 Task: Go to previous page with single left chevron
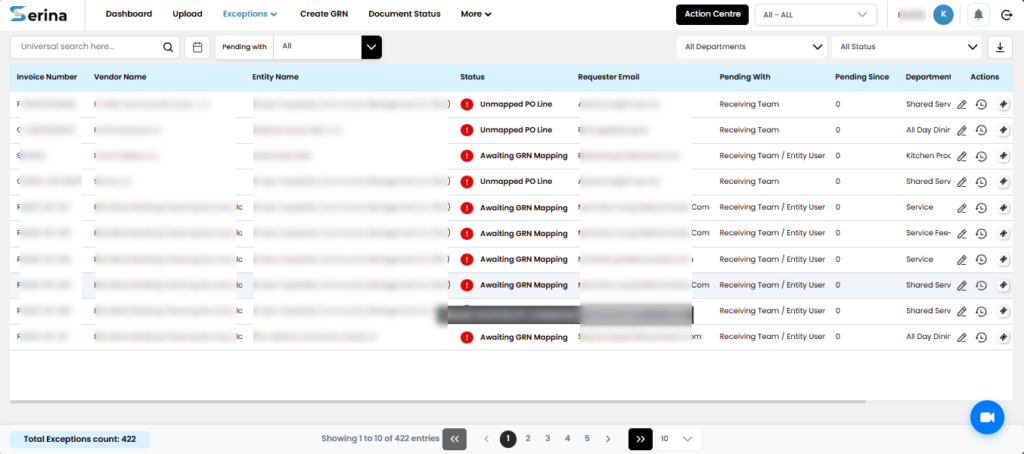(x=487, y=439)
